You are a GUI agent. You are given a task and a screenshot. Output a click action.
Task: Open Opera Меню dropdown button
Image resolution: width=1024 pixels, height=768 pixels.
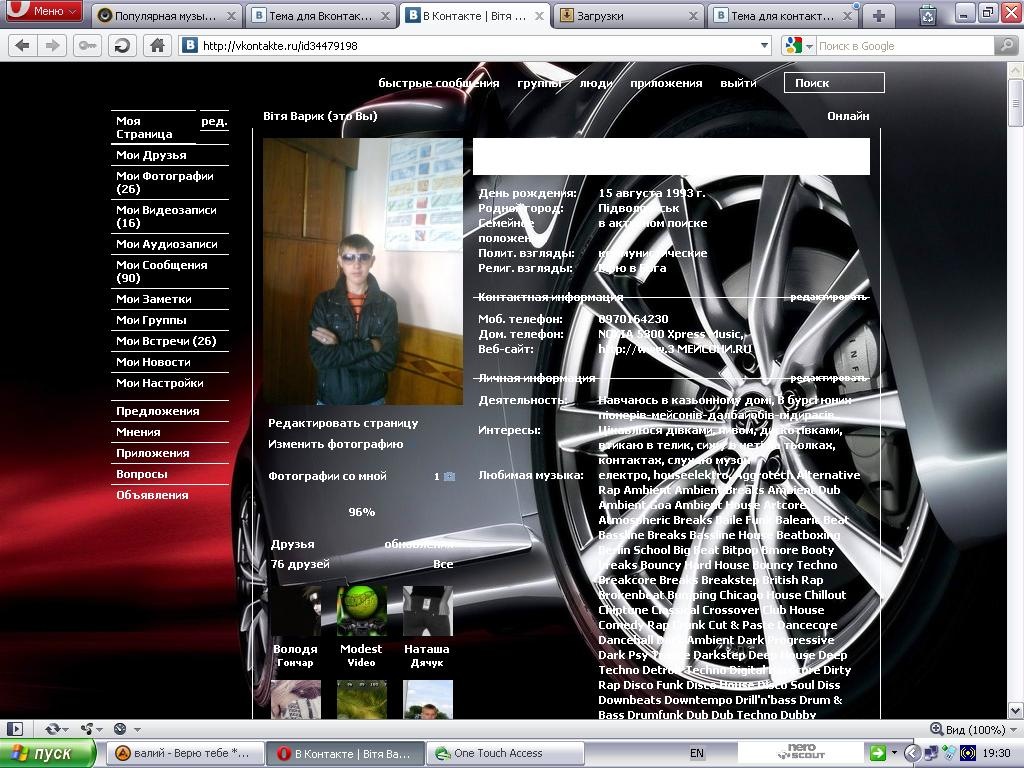click(44, 12)
